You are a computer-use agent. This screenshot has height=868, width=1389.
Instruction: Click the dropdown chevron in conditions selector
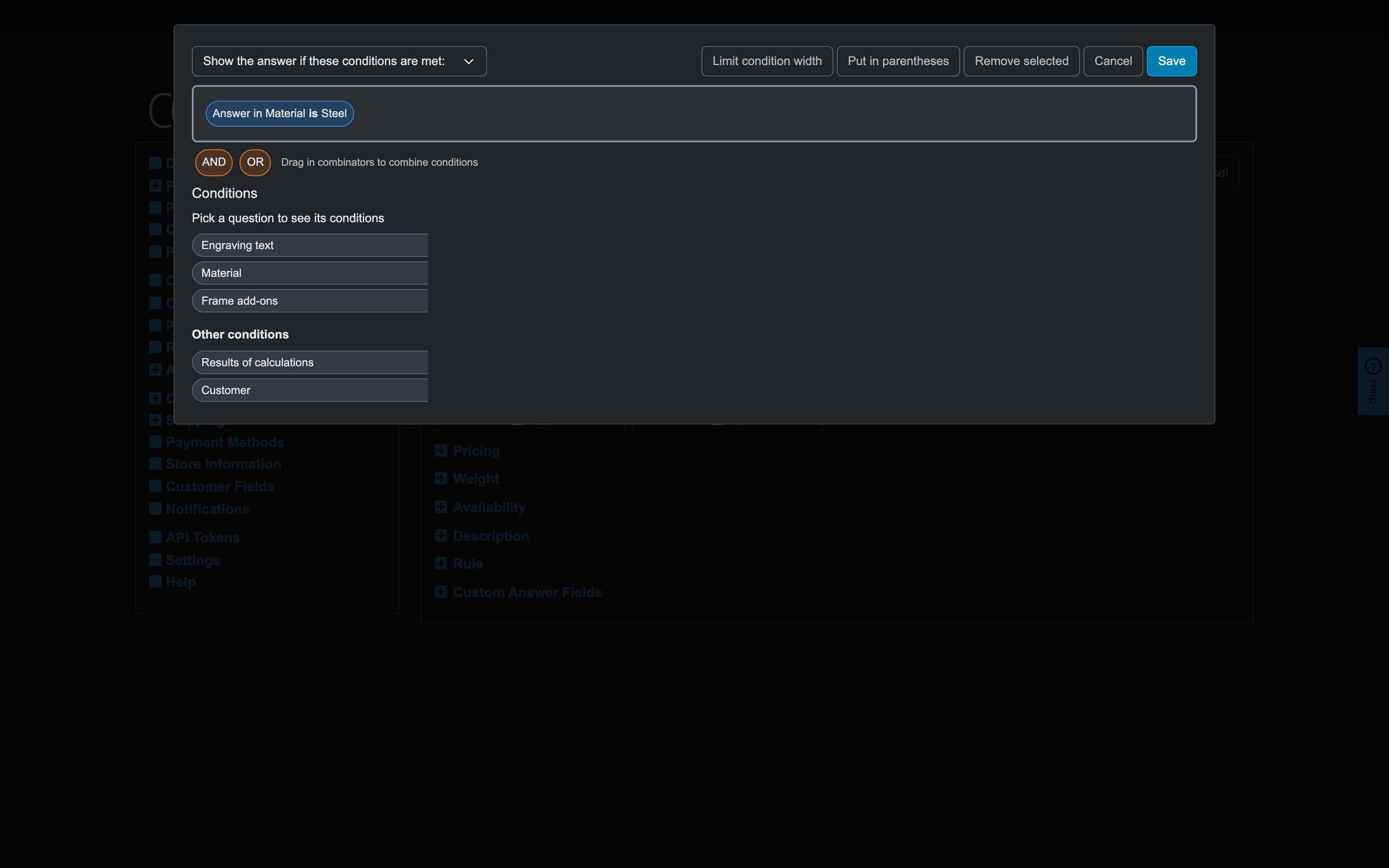[468, 62]
